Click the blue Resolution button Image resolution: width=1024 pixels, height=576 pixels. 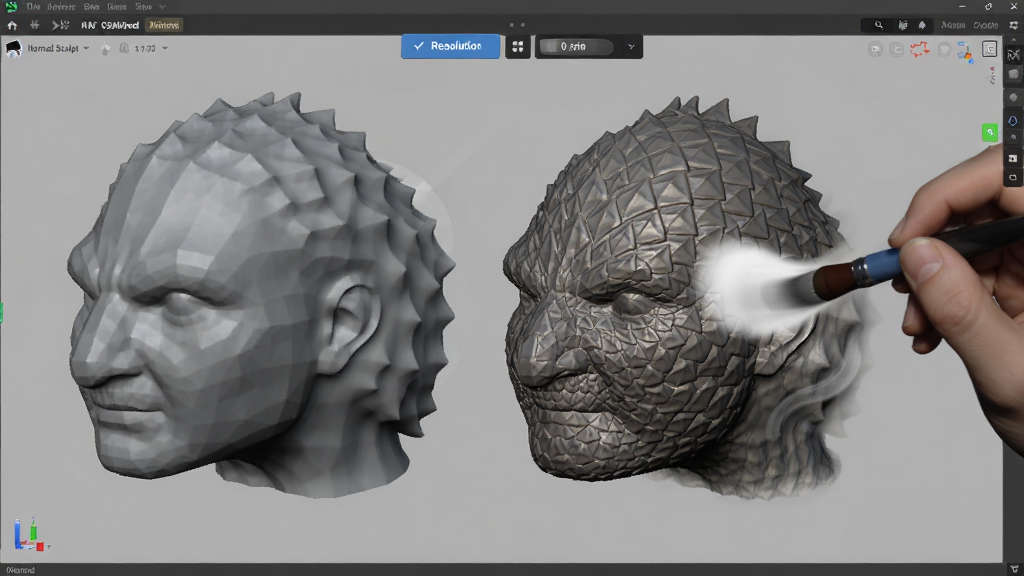[x=451, y=46]
